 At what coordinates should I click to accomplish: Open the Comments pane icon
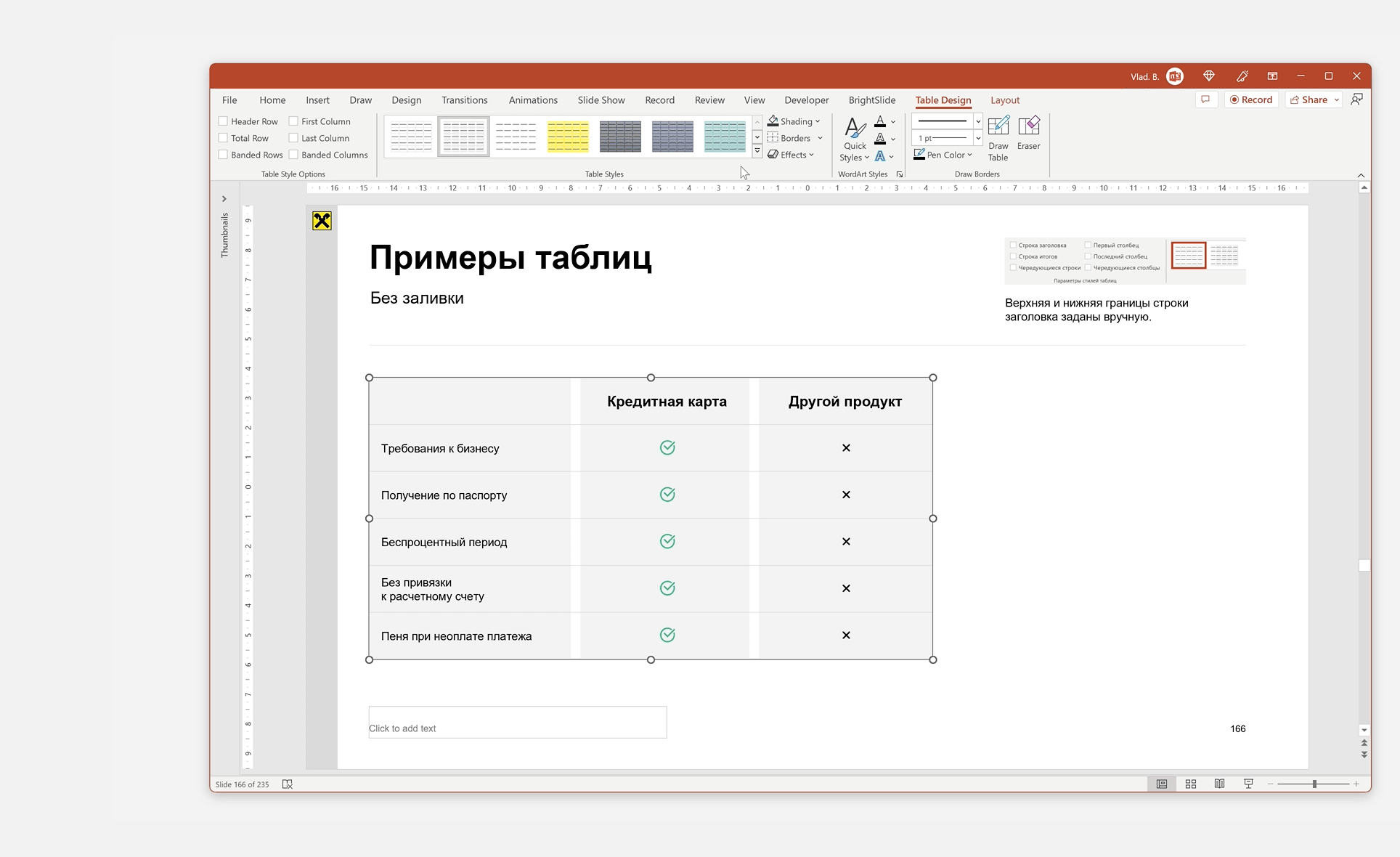[1205, 99]
